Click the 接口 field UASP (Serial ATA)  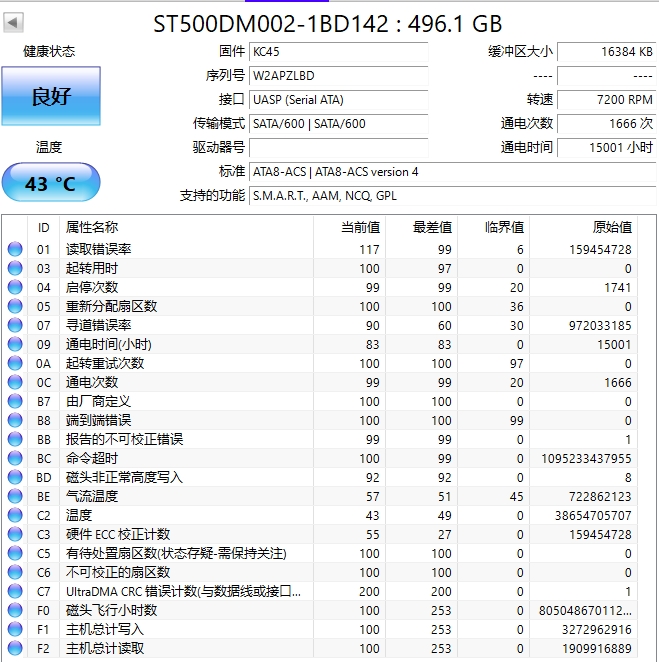tap(339, 100)
